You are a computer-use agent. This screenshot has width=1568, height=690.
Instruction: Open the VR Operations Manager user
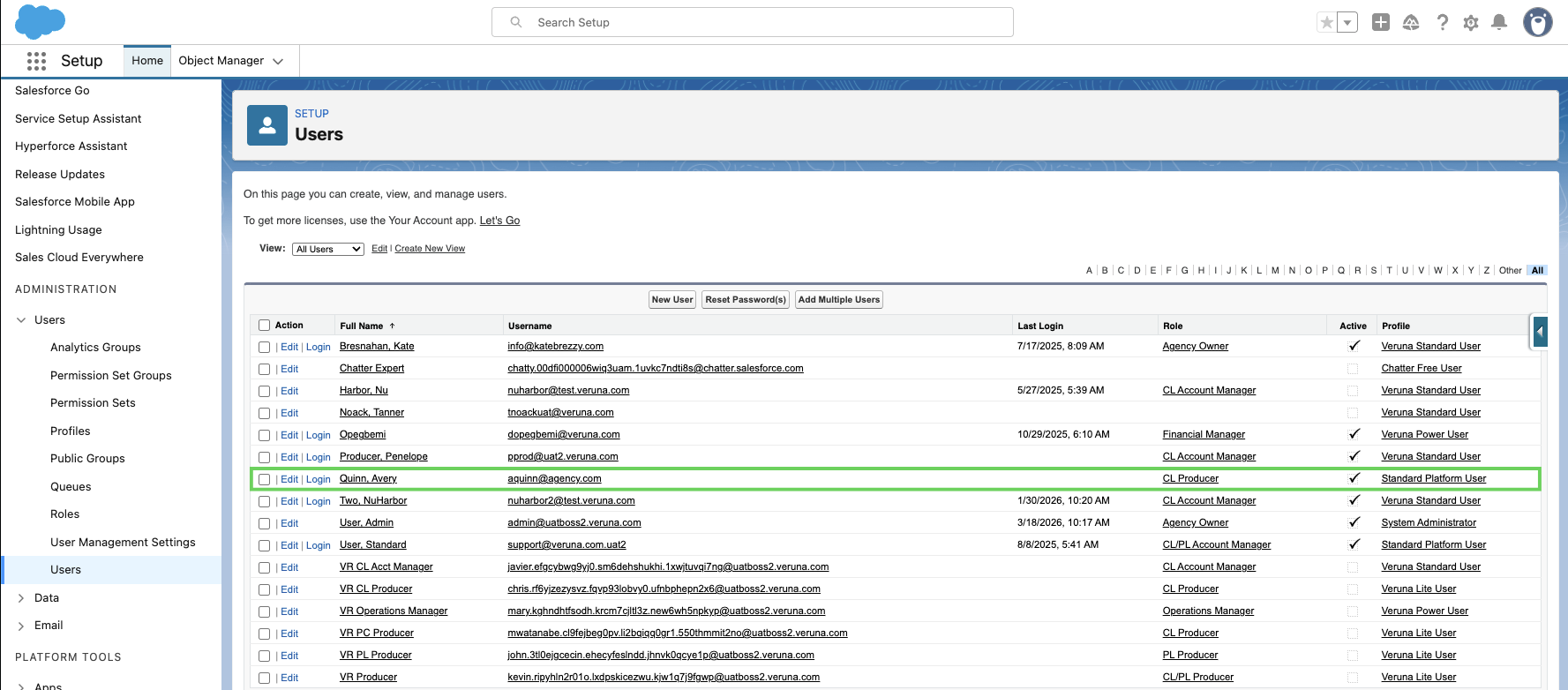(394, 611)
